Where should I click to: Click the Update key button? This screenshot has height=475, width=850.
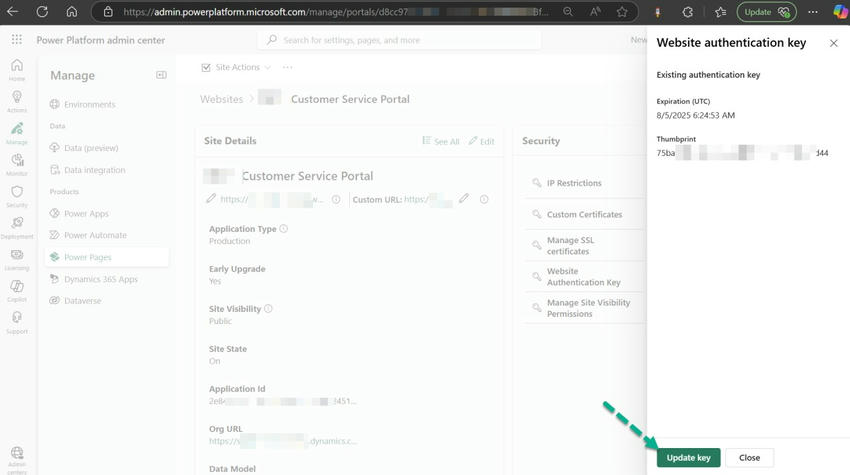click(x=688, y=457)
